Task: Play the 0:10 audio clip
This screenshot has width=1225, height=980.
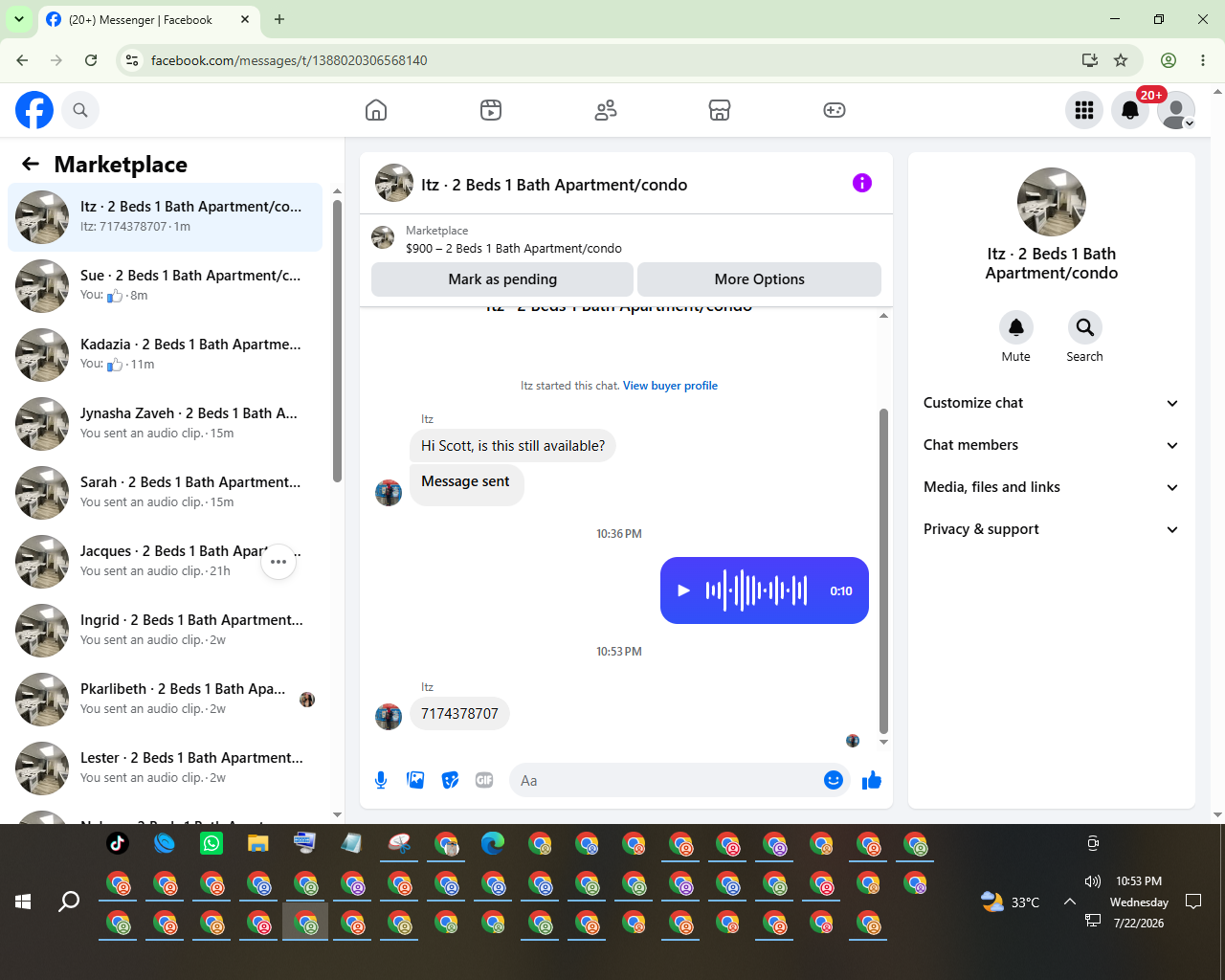Action: [x=683, y=590]
